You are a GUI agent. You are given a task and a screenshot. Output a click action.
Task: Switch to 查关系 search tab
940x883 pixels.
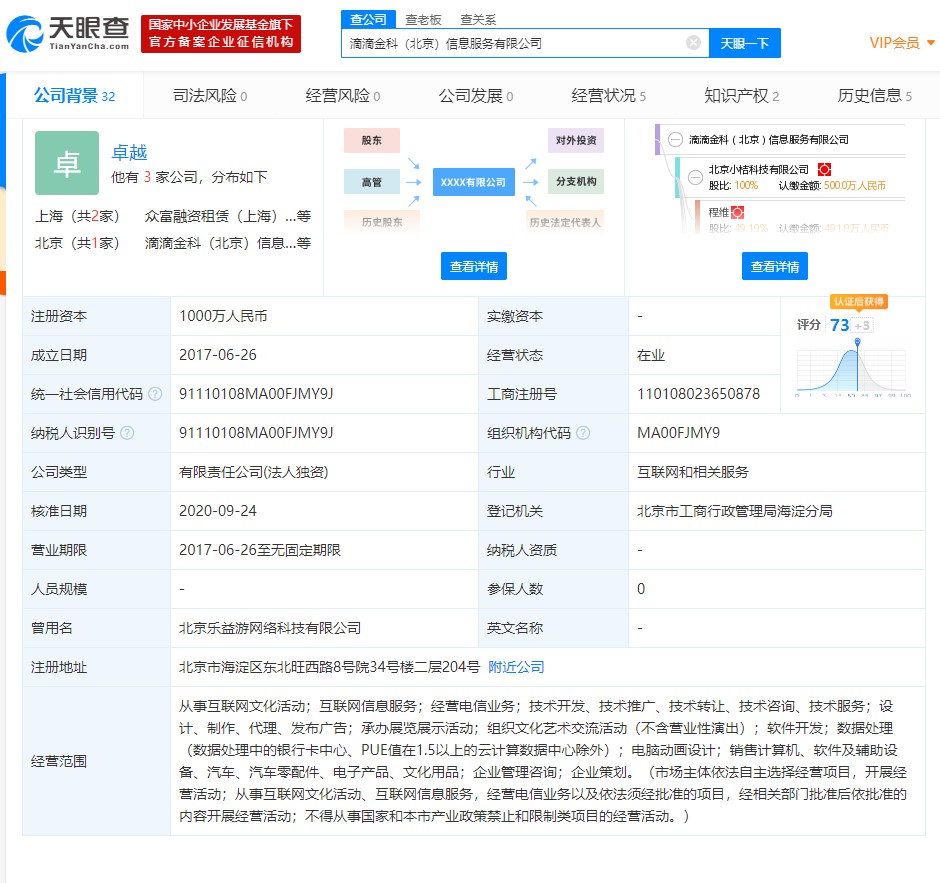(478, 20)
